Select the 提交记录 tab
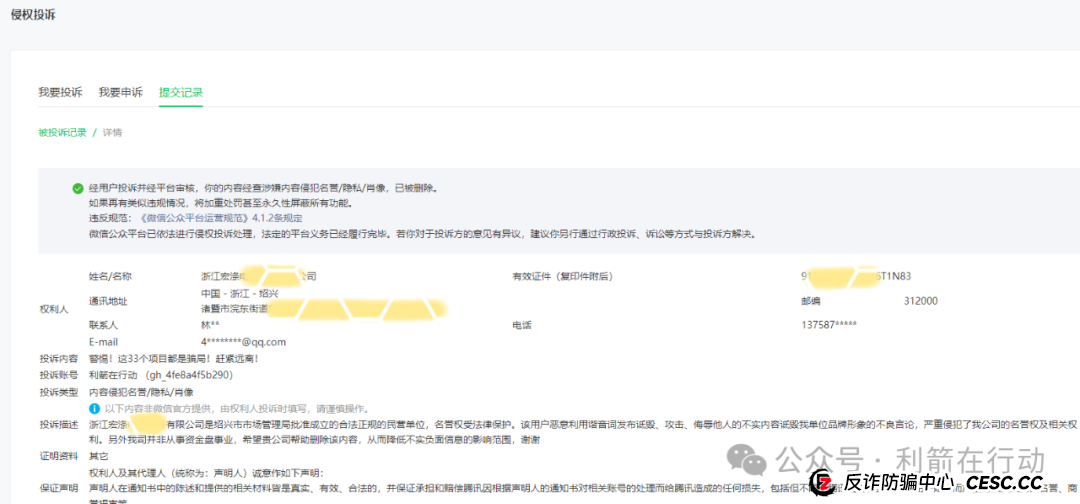The width and height of the screenshot is (1080, 504). (x=180, y=92)
